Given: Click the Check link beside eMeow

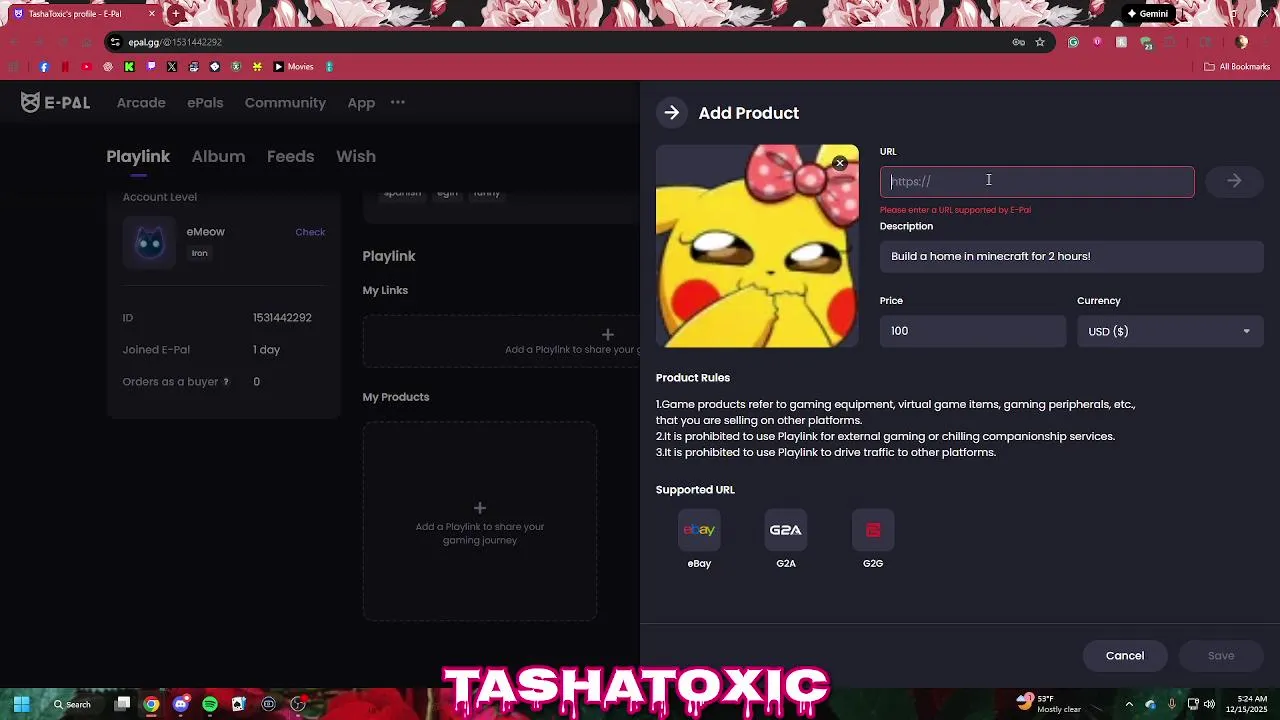Looking at the screenshot, I should pos(310,232).
